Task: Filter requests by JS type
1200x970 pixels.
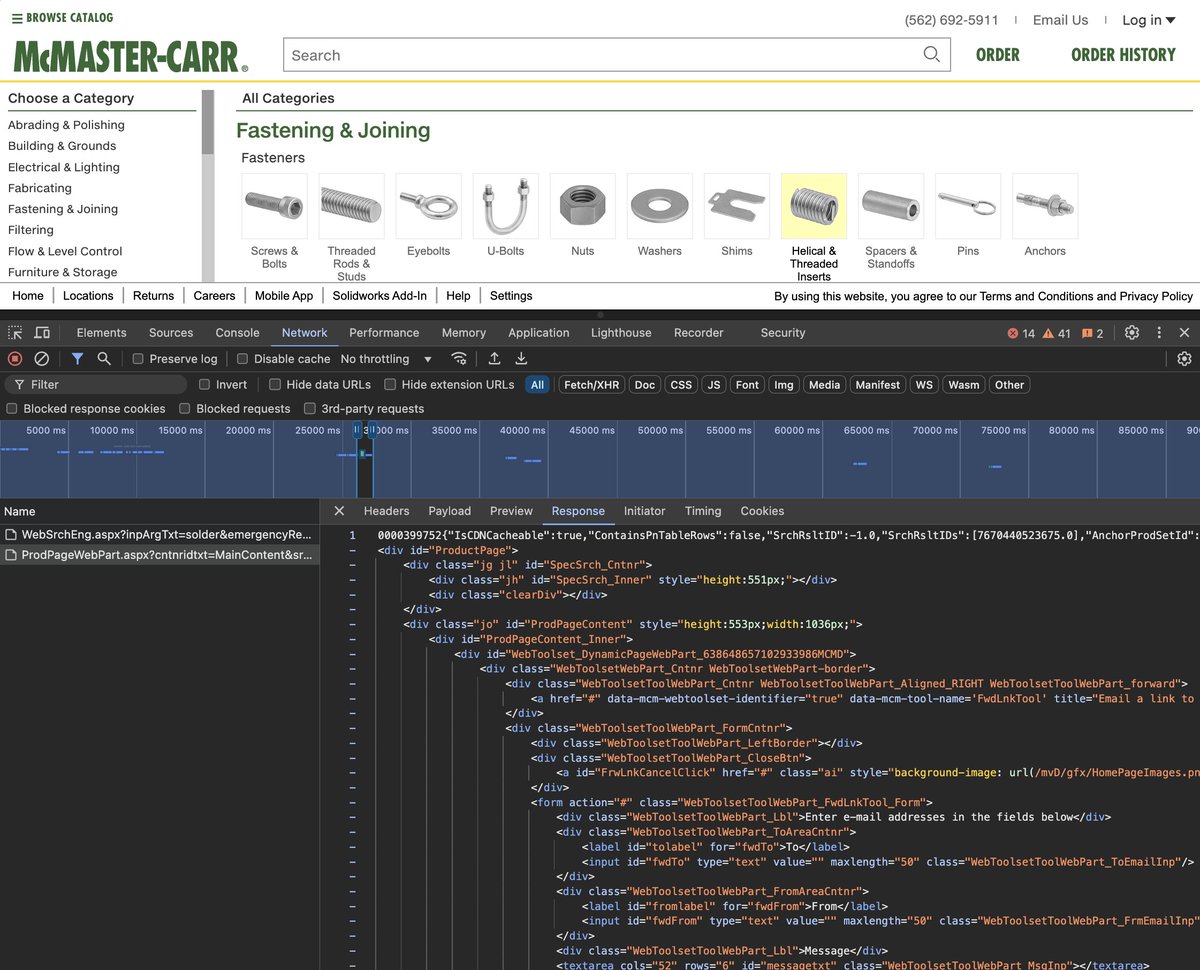Action: pyautogui.click(x=713, y=385)
